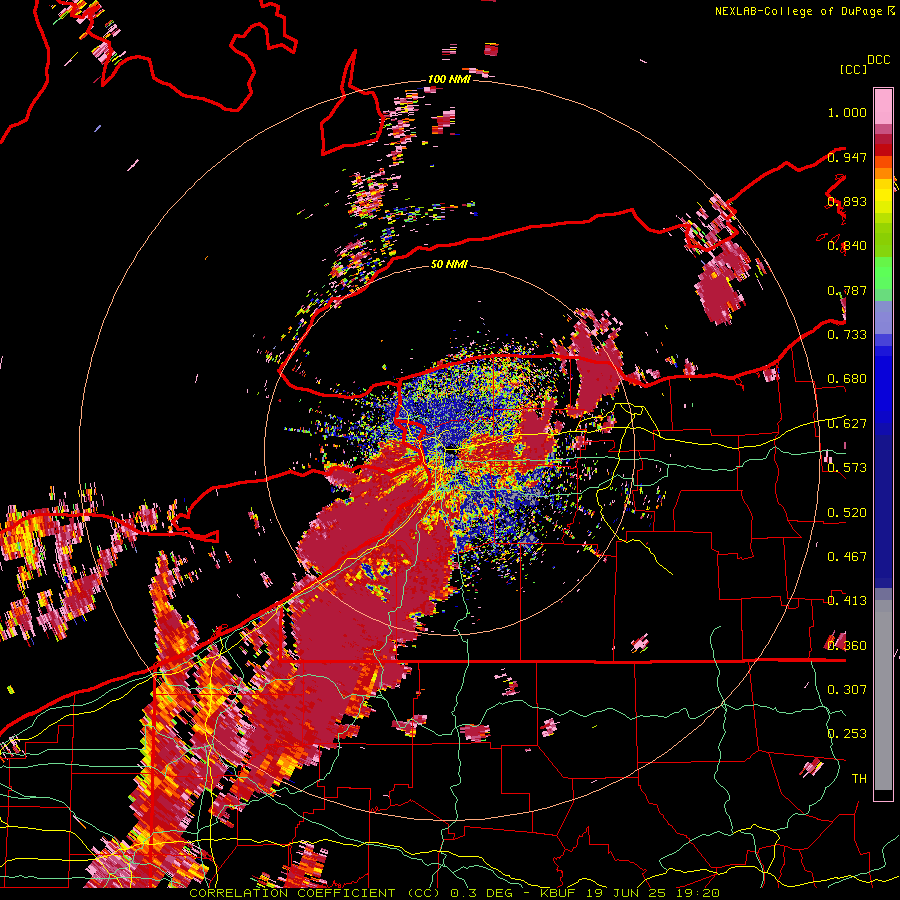This screenshot has width=900, height=900.
Task: Click the NEXLAB-College of DuPage header text
Action: click(800, 11)
